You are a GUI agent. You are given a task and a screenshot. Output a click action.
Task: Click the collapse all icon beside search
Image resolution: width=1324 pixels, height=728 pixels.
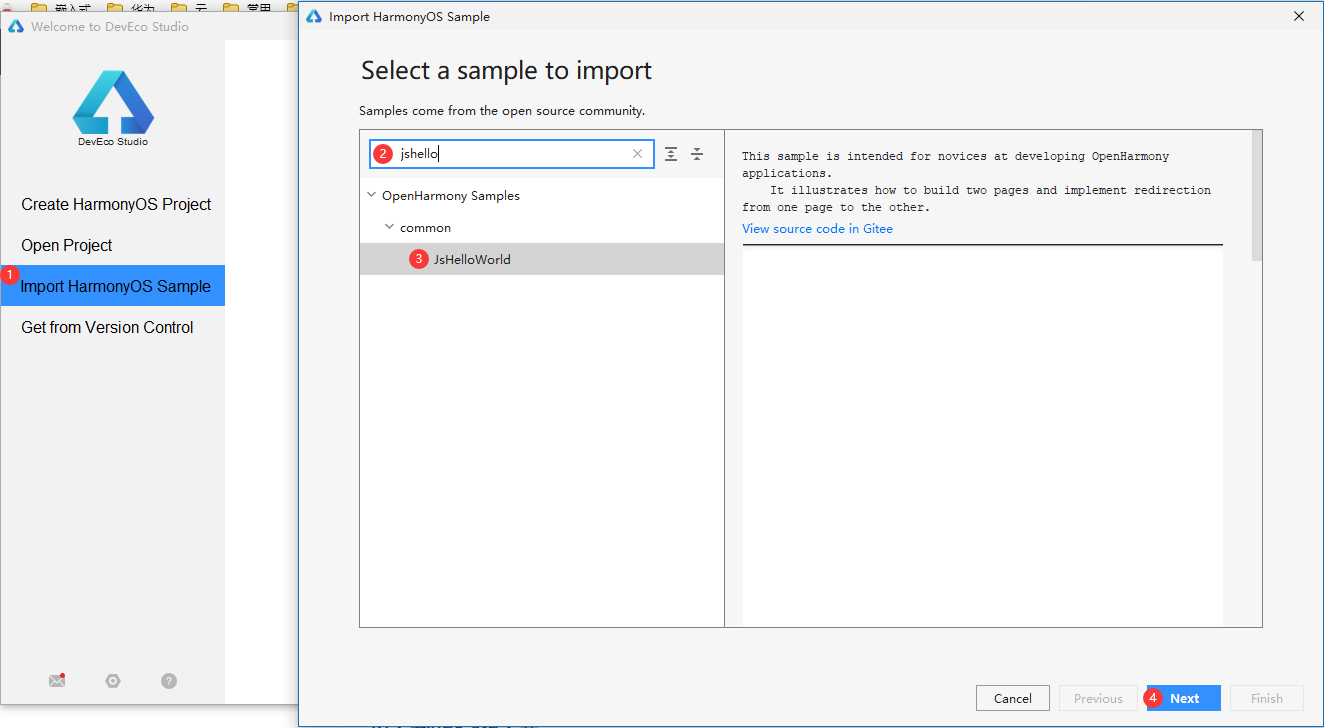pyautogui.click(x=697, y=154)
